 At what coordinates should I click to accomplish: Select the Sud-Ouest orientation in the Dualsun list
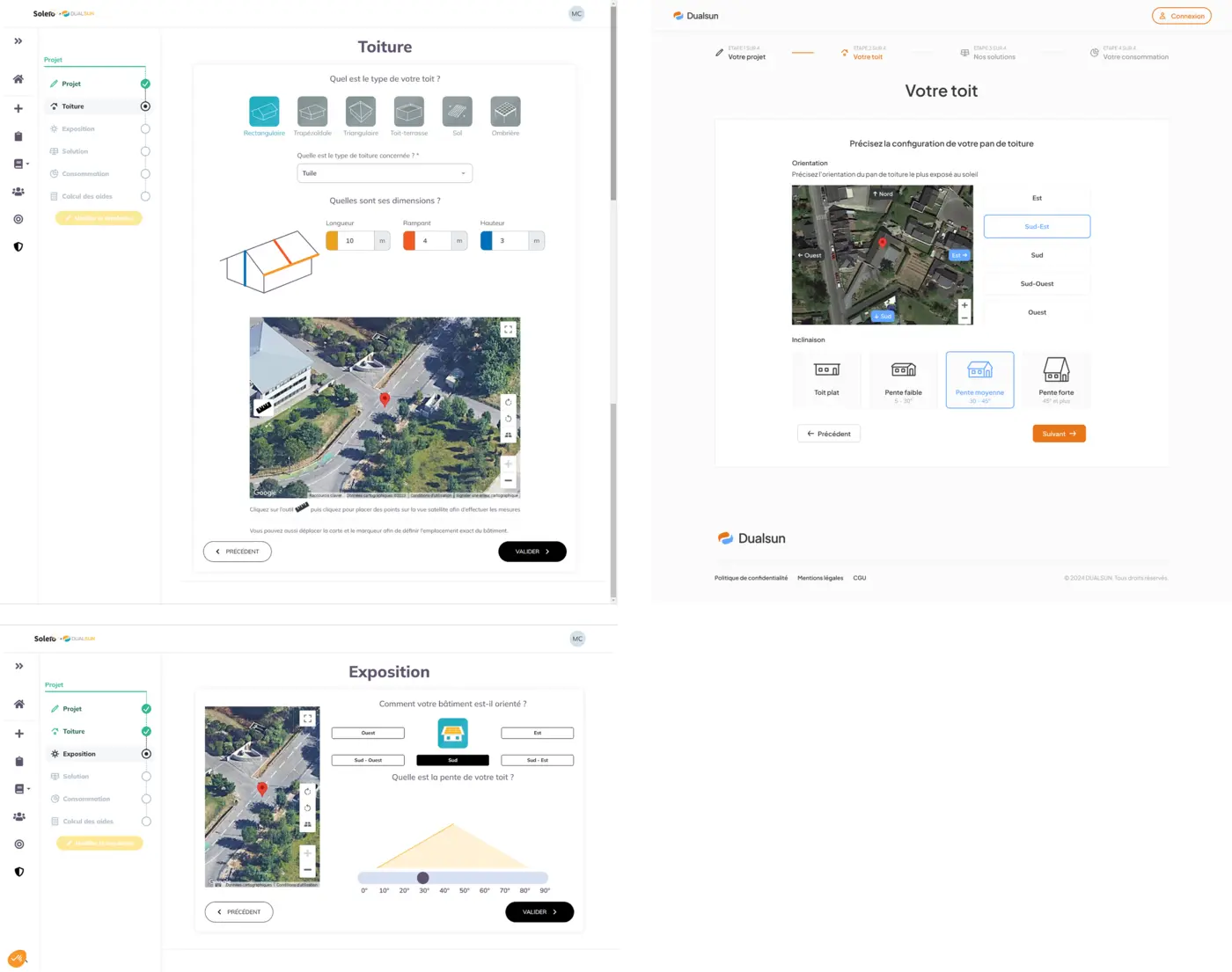1037,284
